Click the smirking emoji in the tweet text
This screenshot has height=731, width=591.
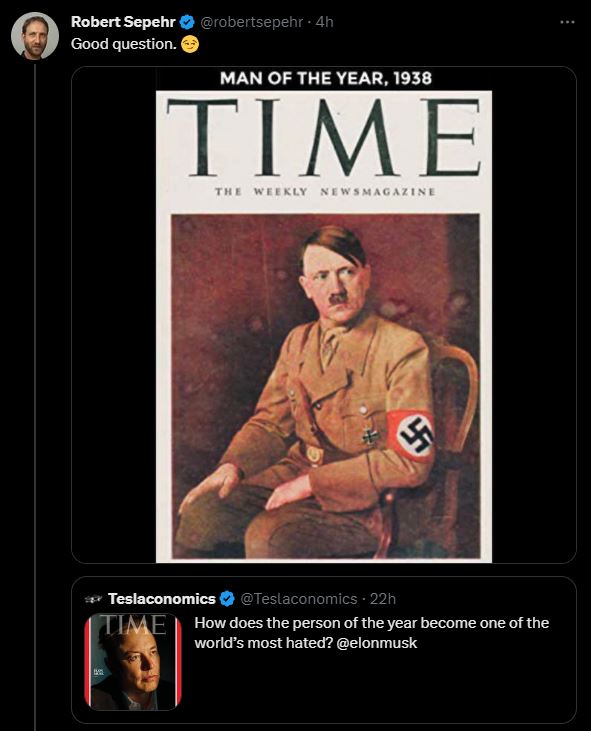(x=190, y=44)
